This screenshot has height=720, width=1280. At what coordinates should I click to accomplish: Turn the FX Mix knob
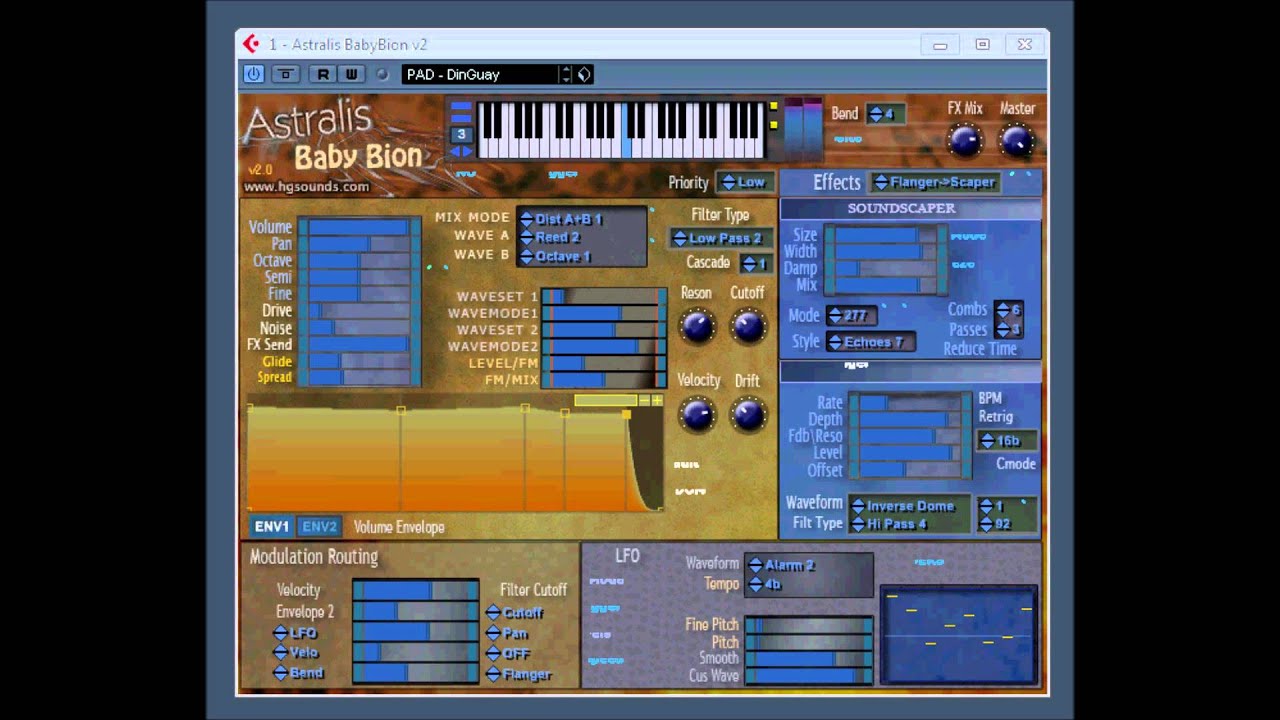(964, 140)
